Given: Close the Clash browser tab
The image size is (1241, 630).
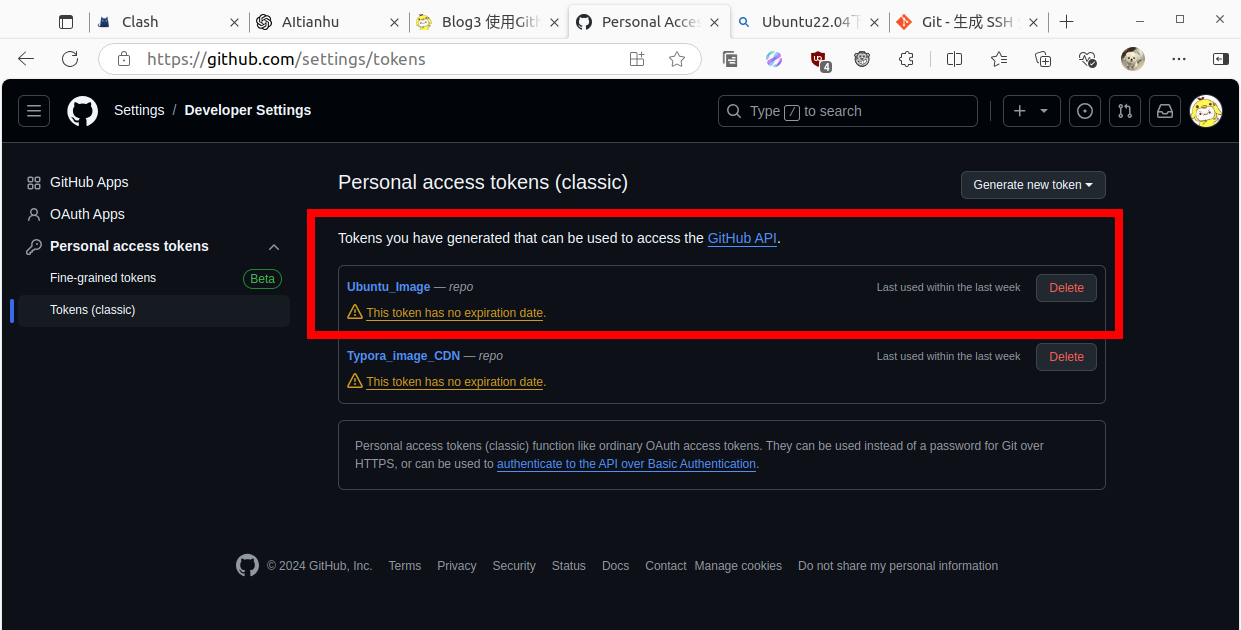Looking at the screenshot, I should [x=234, y=21].
